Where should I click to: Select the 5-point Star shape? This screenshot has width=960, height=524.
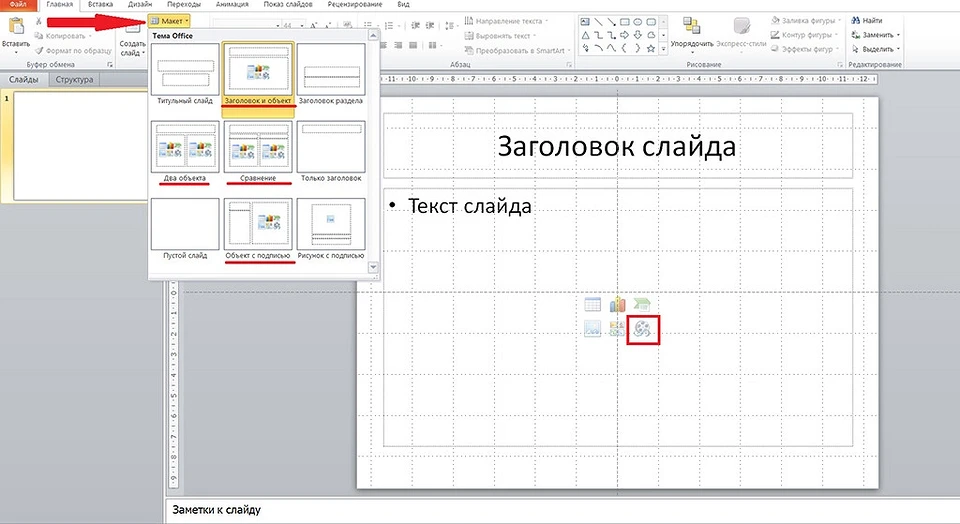[x=651, y=48]
